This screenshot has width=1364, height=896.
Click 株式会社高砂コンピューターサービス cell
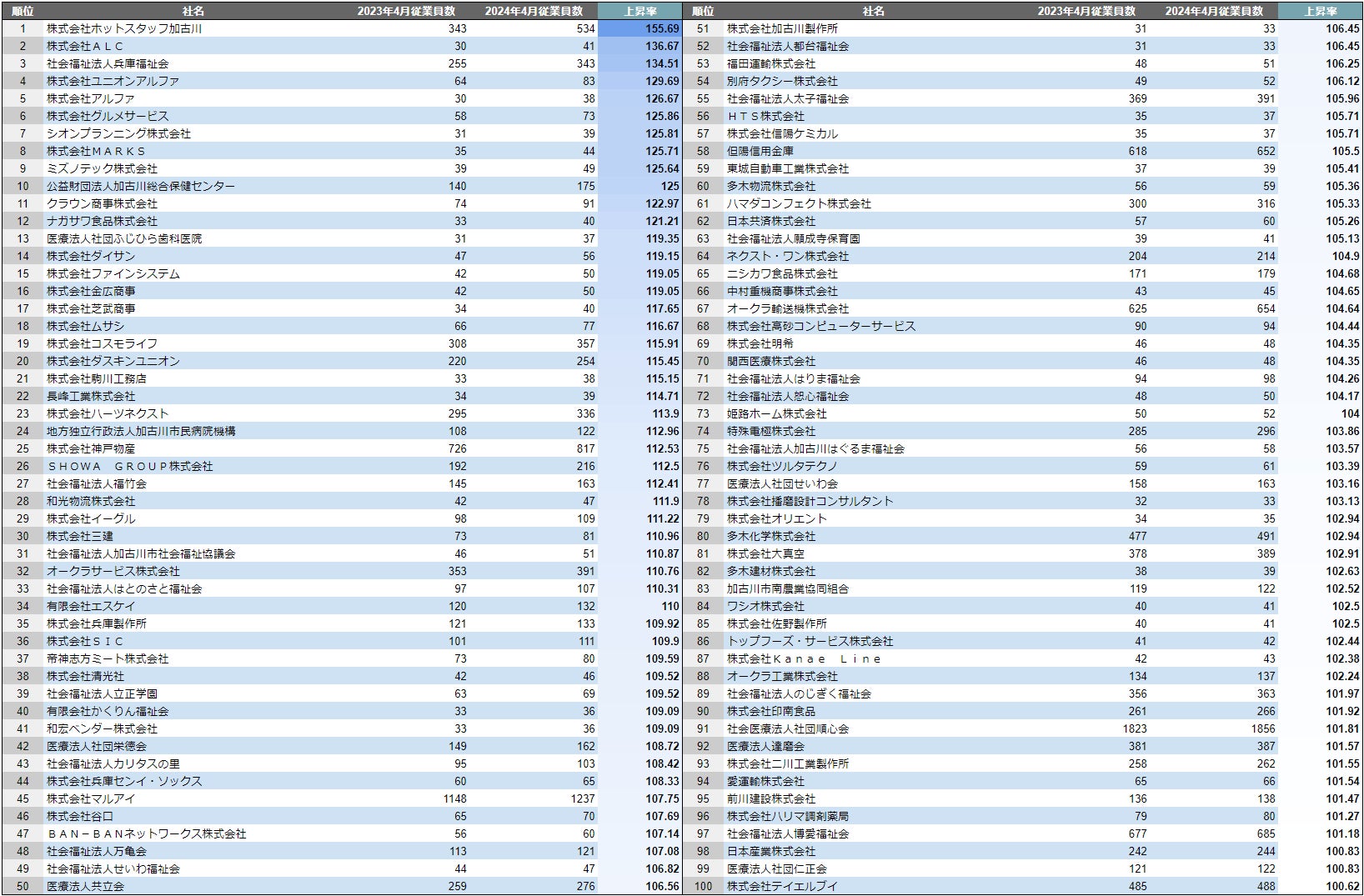821,326
